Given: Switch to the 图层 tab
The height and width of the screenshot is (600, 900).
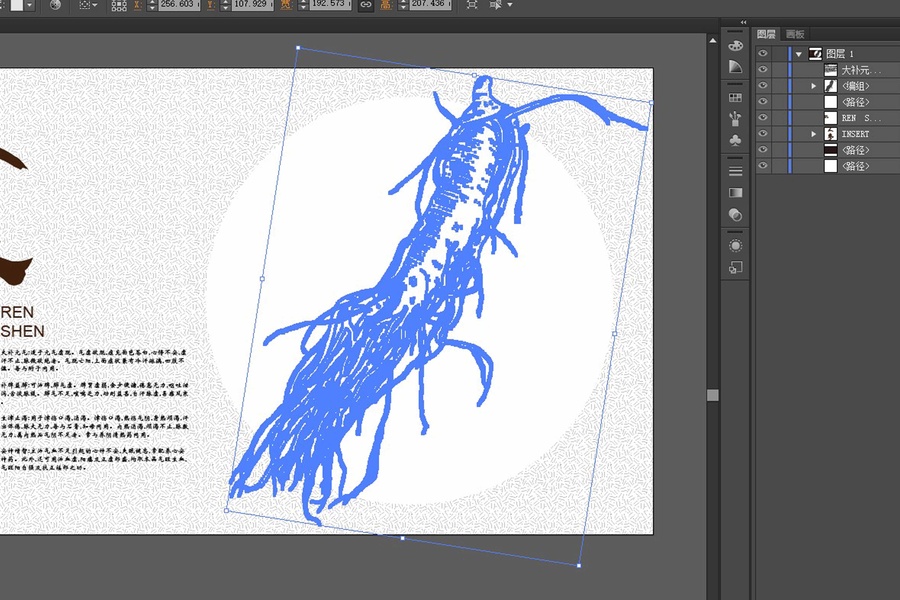Looking at the screenshot, I should pyautogui.click(x=766, y=34).
